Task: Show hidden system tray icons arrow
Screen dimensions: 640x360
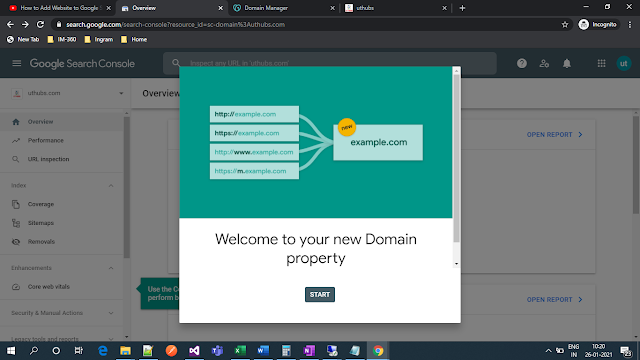Action: coord(548,351)
